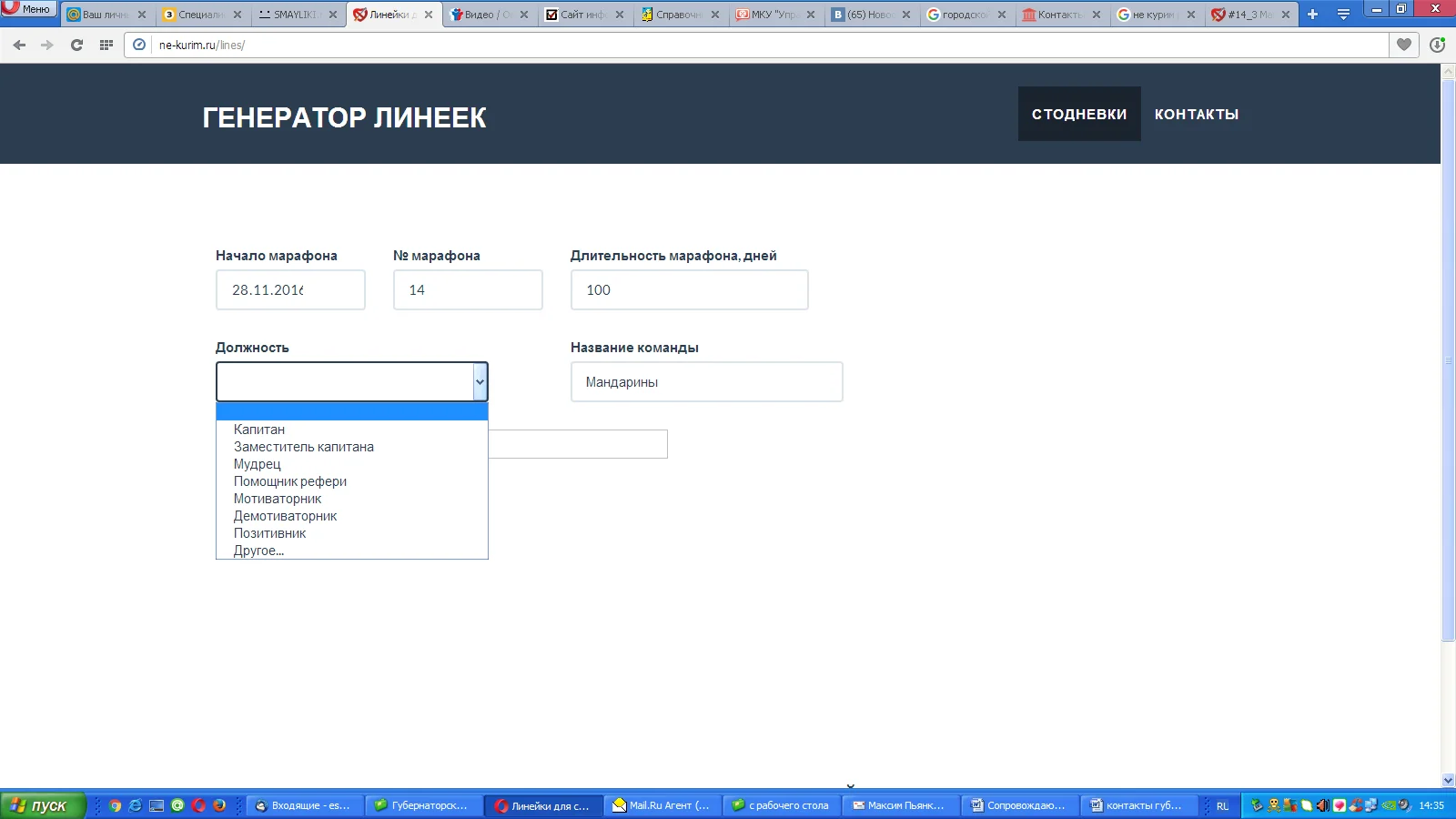Close the 'Видео' tab

[x=524, y=15]
